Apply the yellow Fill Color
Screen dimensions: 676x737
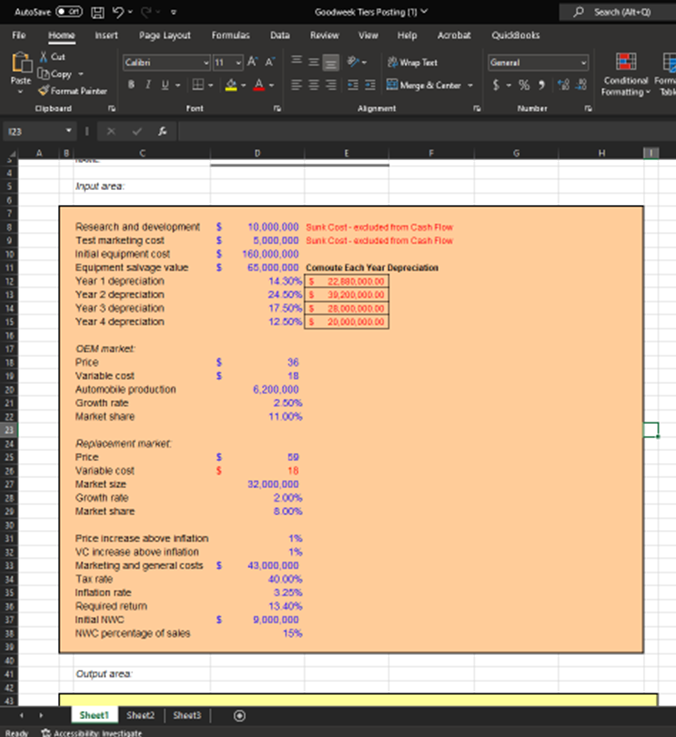(231, 85)
